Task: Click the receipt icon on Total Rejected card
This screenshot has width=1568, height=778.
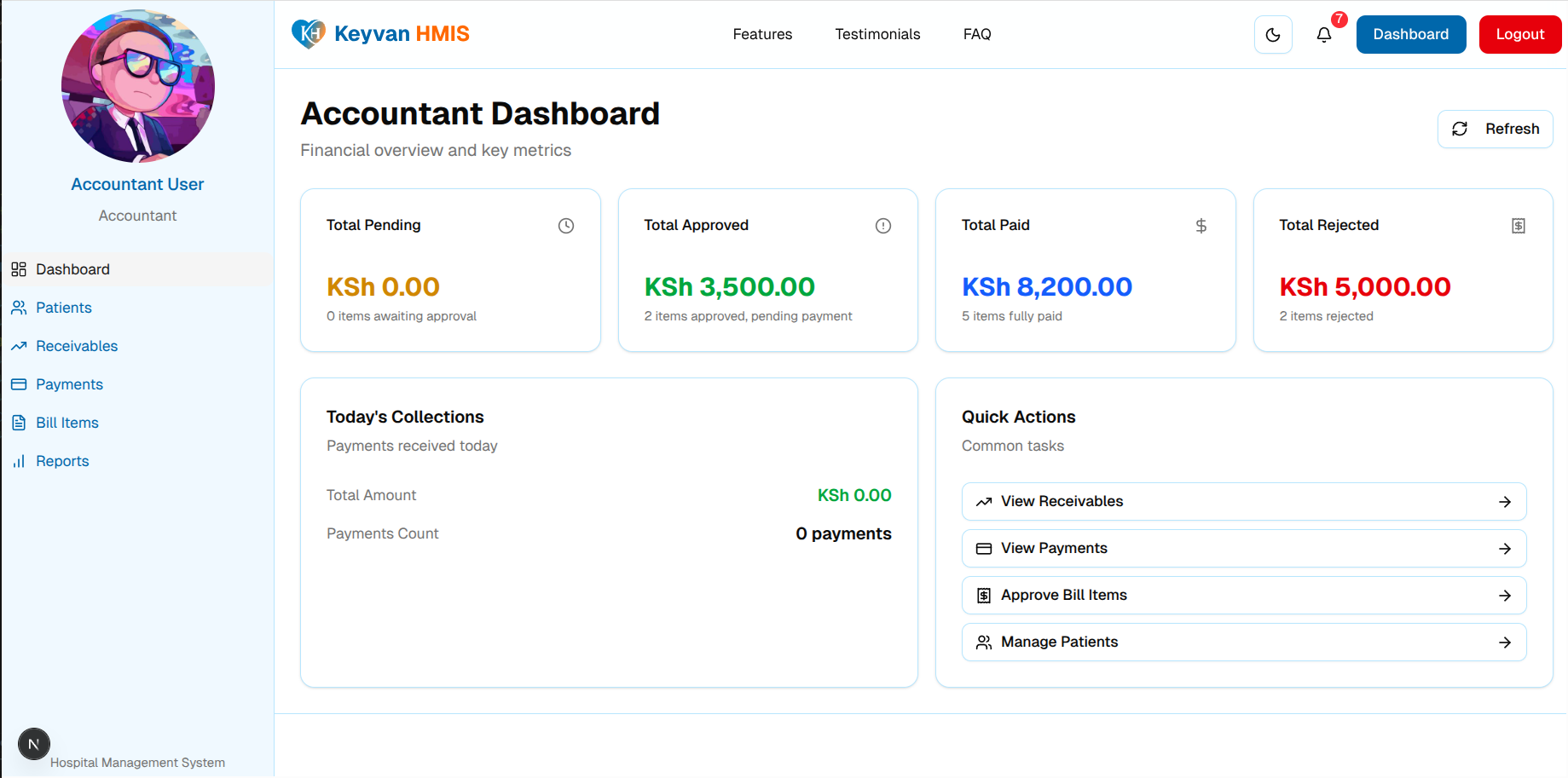Action: click(x=1518, y=225)
